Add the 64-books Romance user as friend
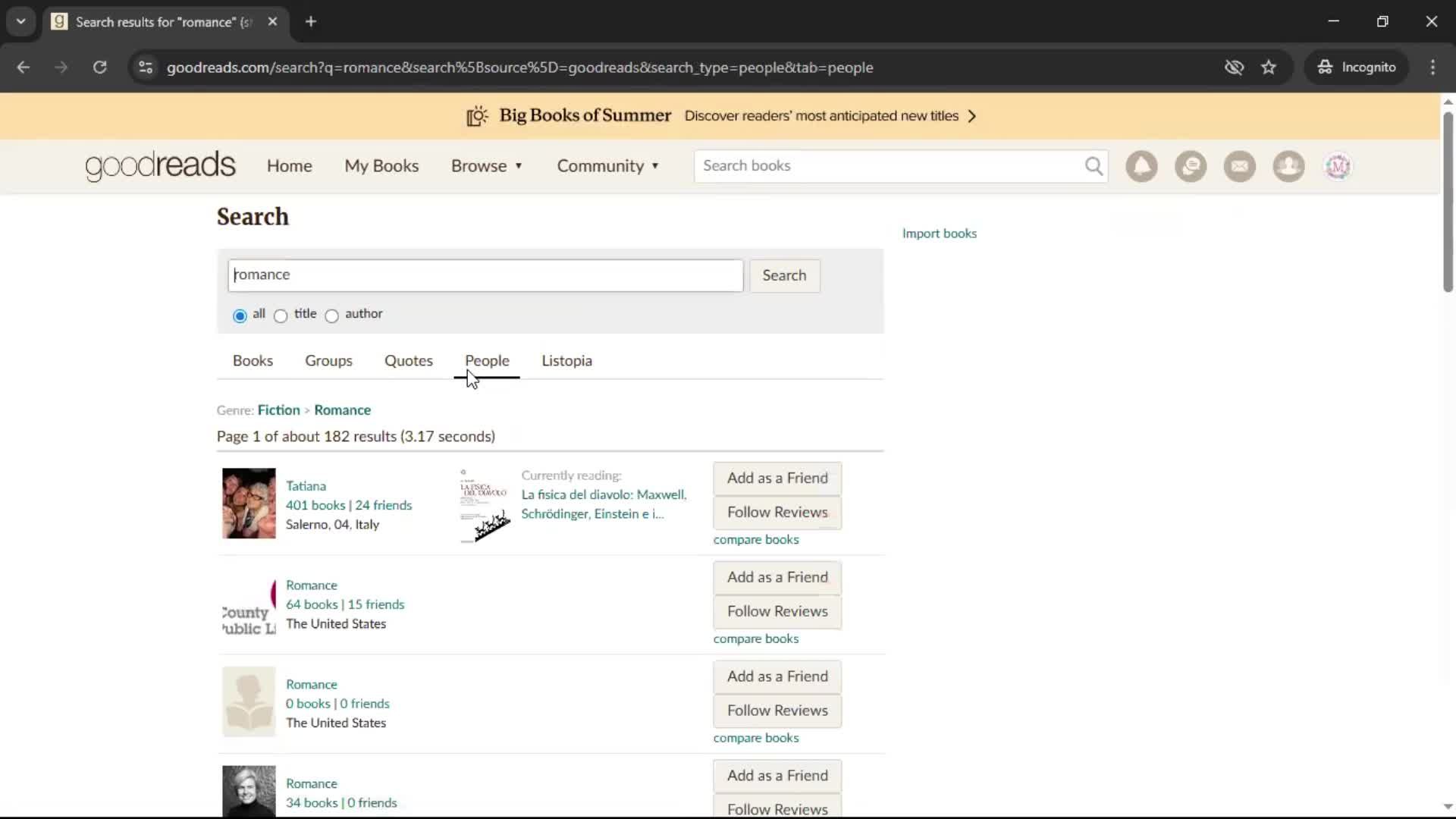This screenshot has width=1456, height=819. point(777,578)
